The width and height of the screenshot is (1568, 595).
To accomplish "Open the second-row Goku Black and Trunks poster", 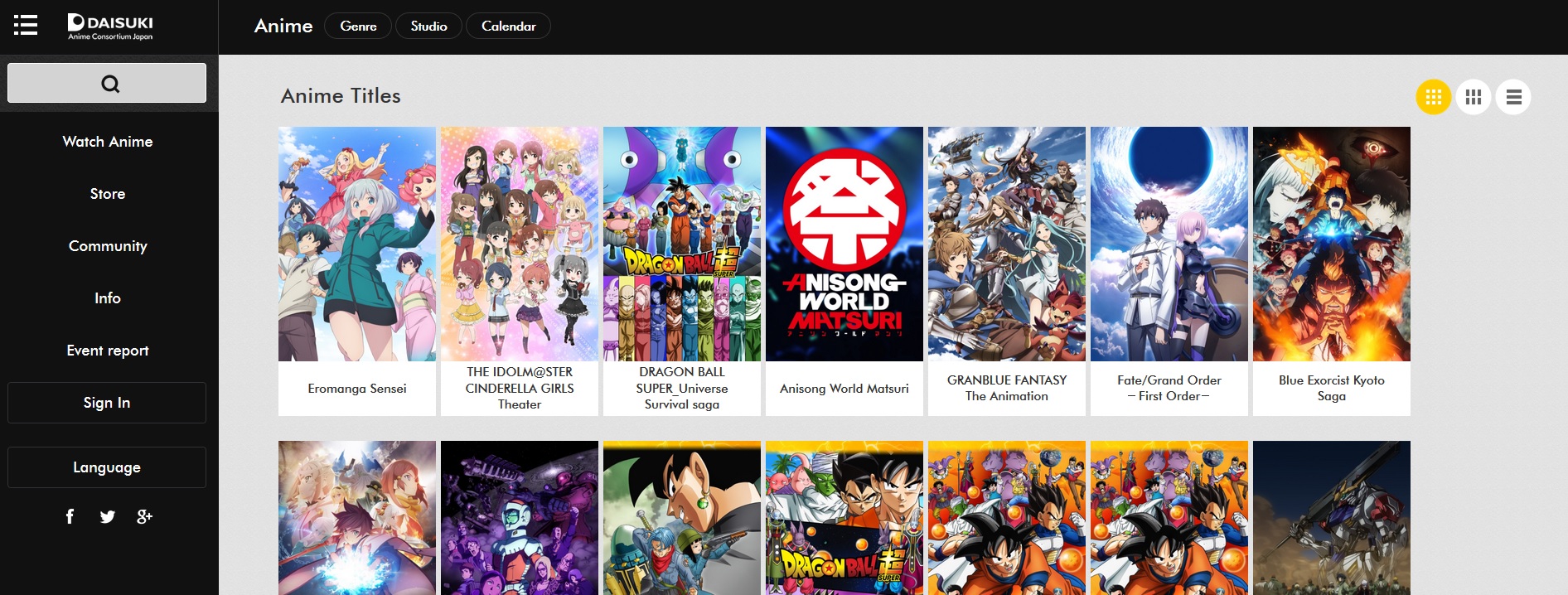I will [x=682, y=518].
